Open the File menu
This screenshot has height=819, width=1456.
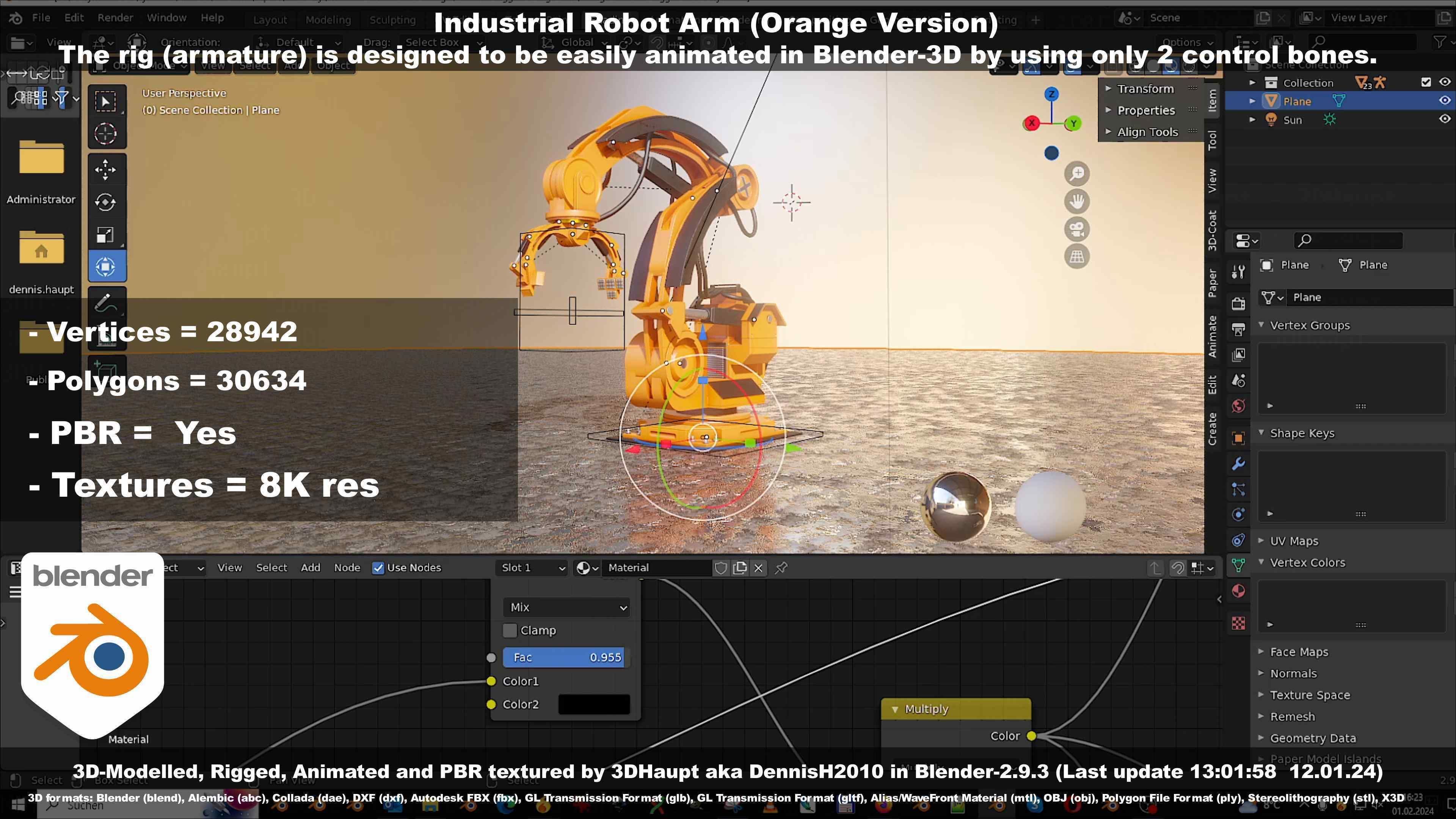[x=41, y=18]
